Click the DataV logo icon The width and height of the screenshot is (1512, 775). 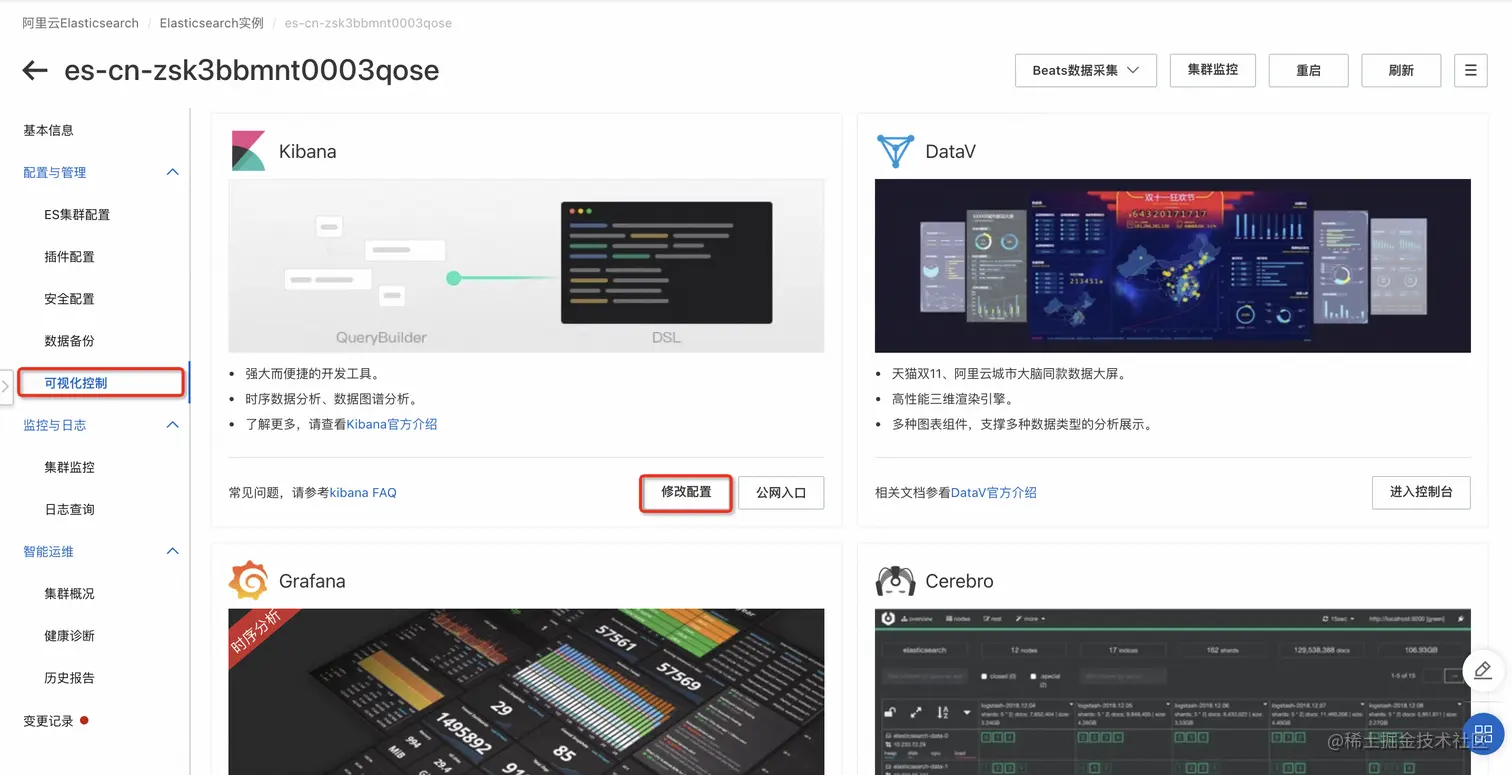point(895,151)
